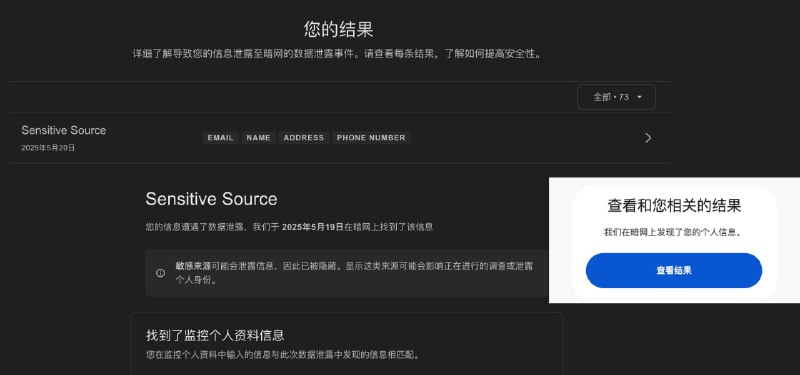Click the 查看和您相关的结果 card title
This screenshot has height=375, width=800.
click(x=674, y=206)
